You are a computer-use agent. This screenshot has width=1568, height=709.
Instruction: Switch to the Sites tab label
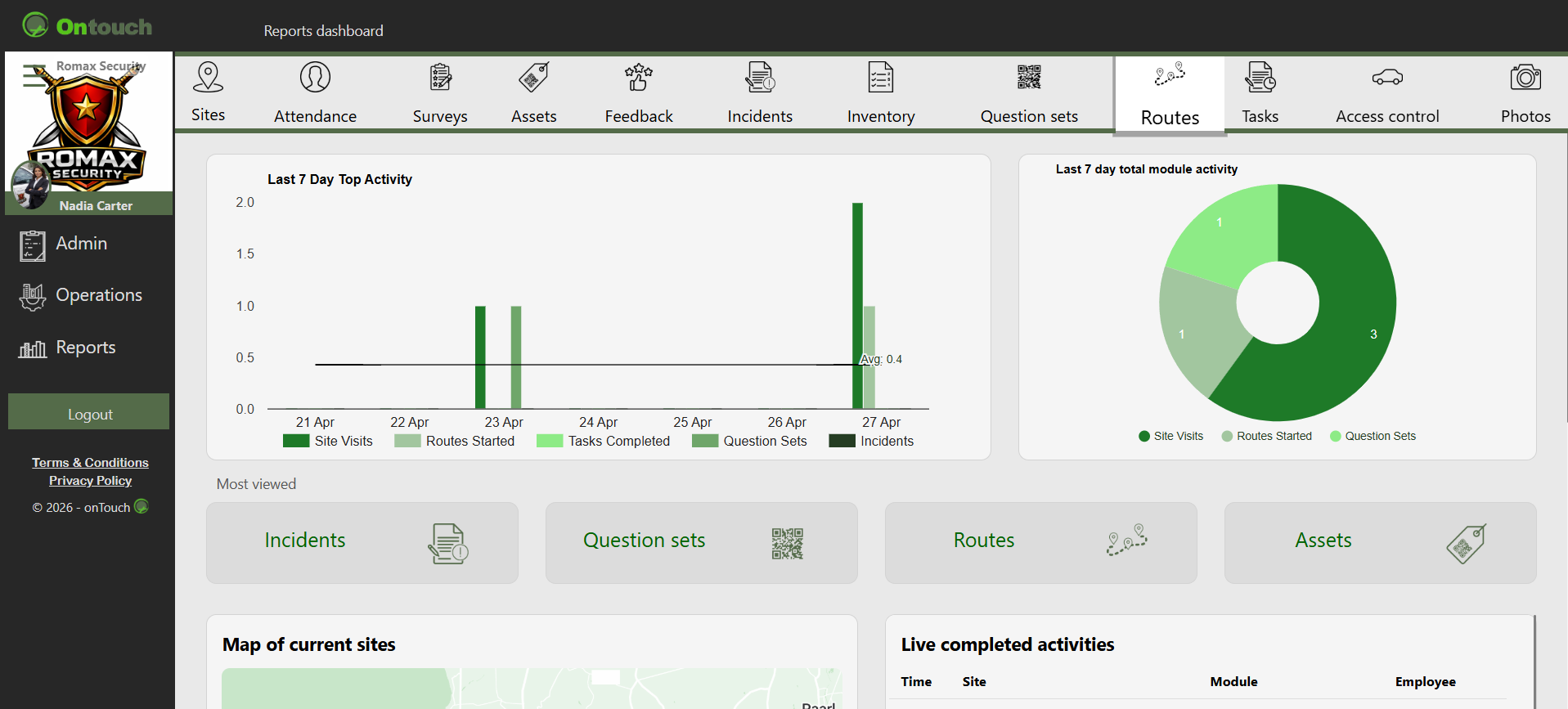click(208, 114)
